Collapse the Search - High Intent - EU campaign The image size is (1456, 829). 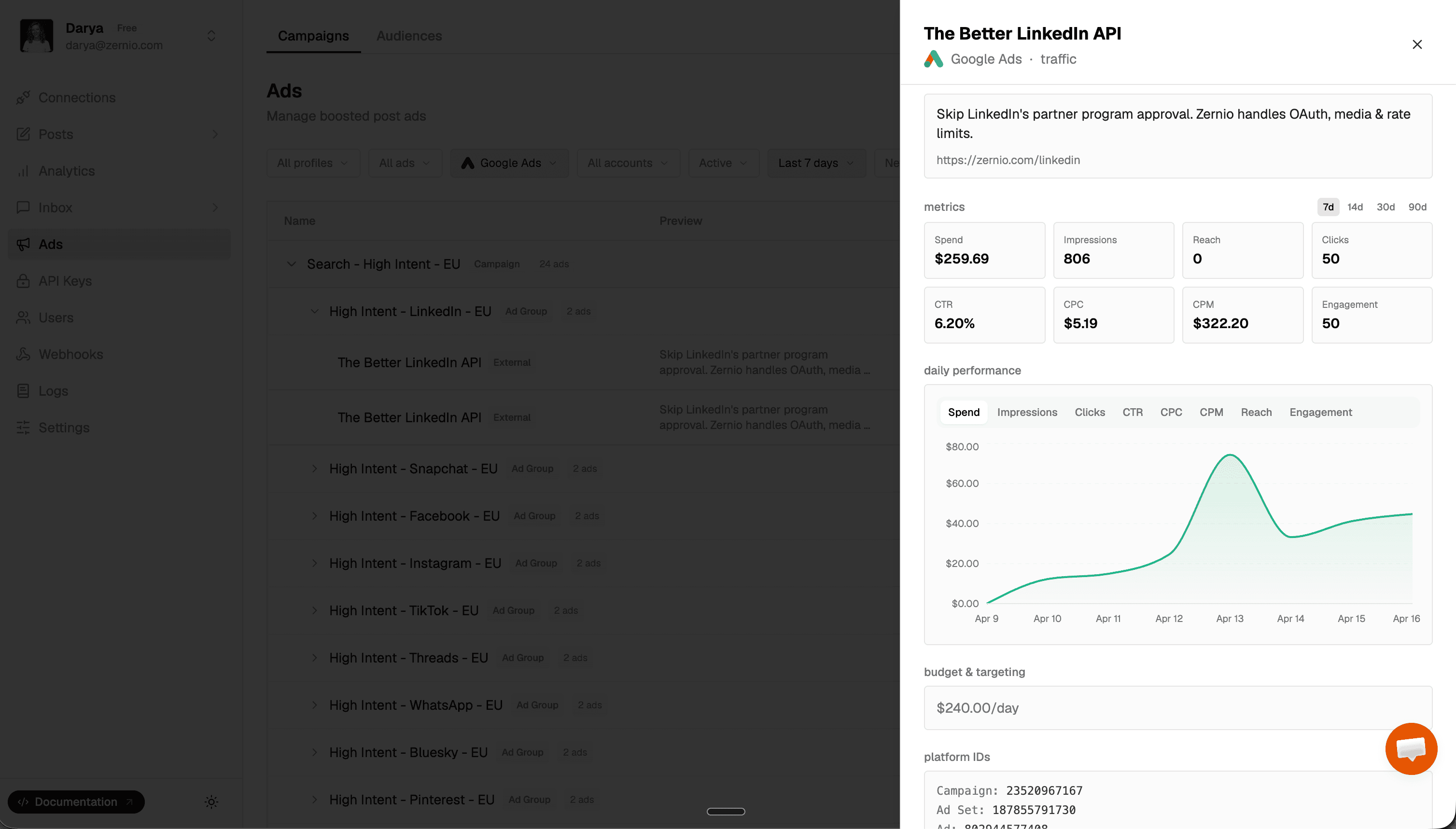pos(291,263)
